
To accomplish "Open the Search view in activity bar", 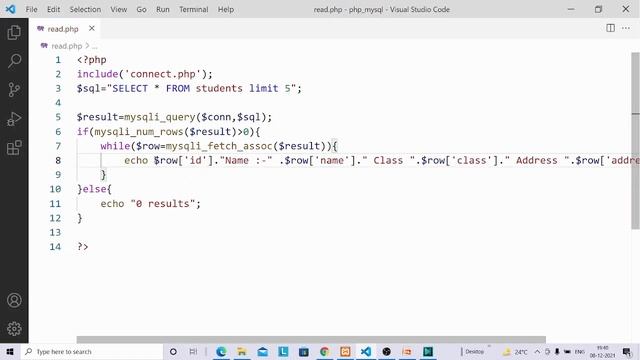I will pyautogui.click(x=14, y=61).
